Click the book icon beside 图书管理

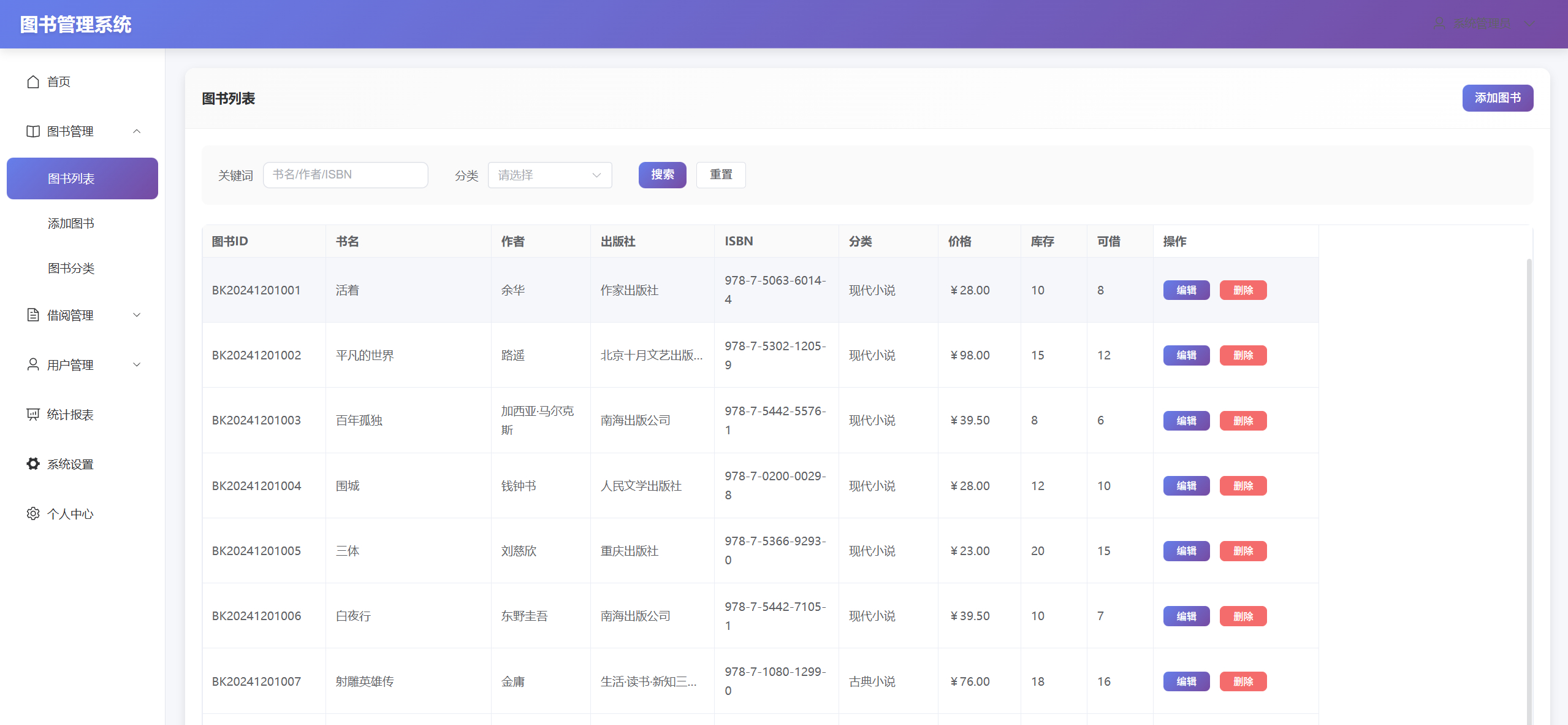[x=33, y=131]
